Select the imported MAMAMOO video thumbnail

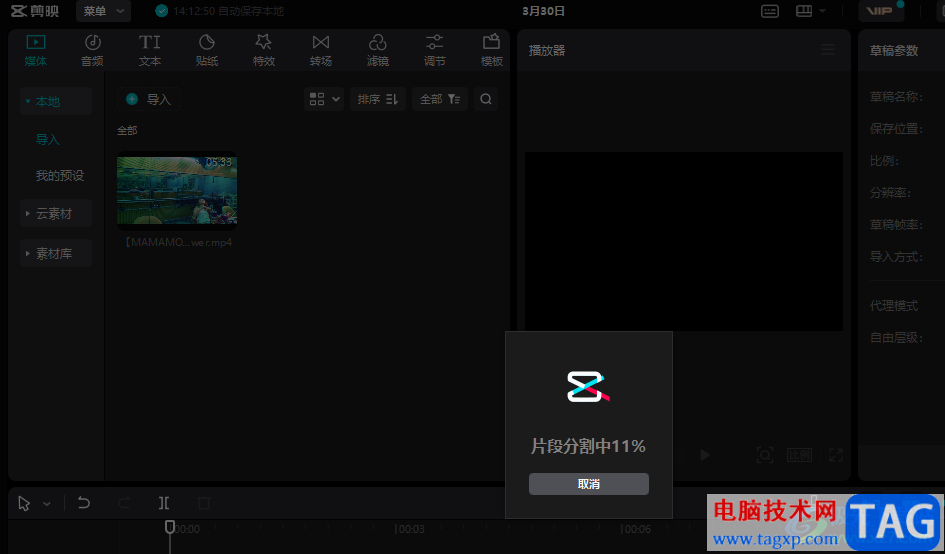click(x=177, y=190)
